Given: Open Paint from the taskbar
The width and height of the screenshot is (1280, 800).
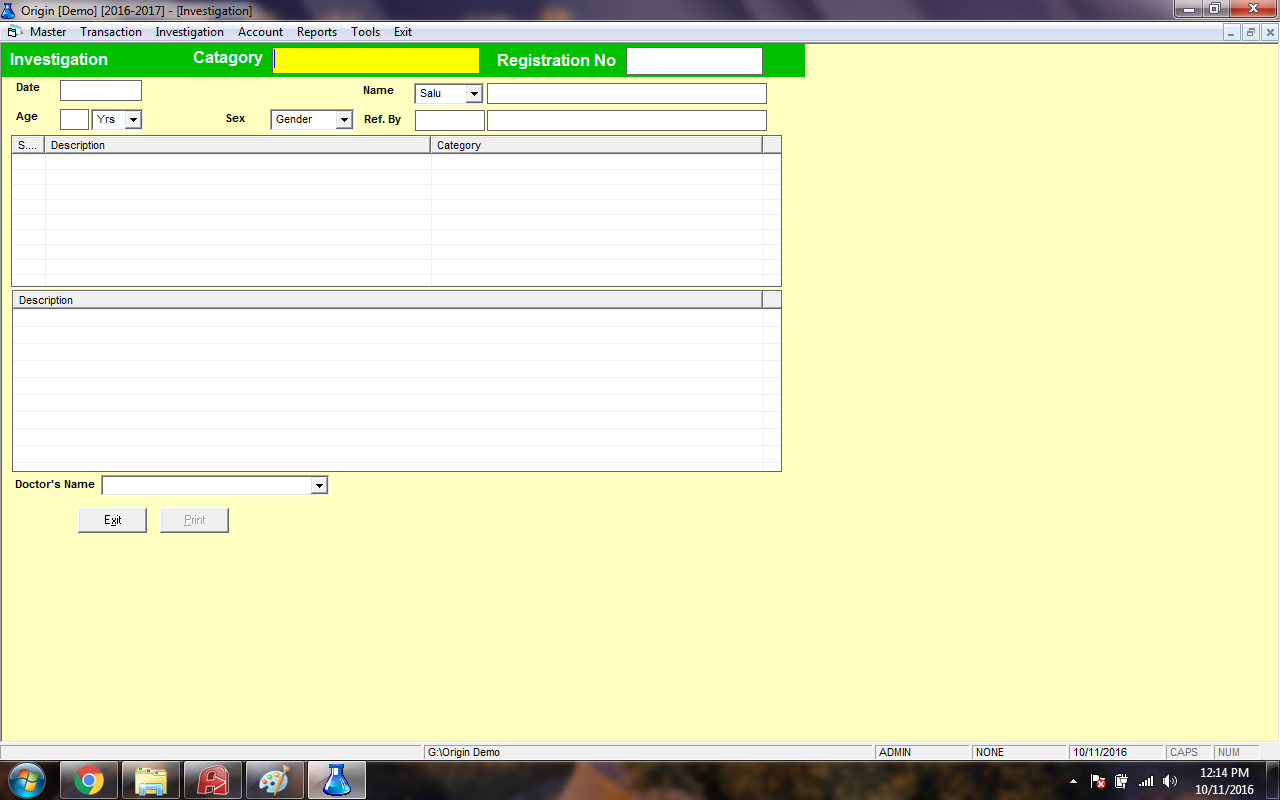Looking at the screenshot, I should tap(275, 780).
